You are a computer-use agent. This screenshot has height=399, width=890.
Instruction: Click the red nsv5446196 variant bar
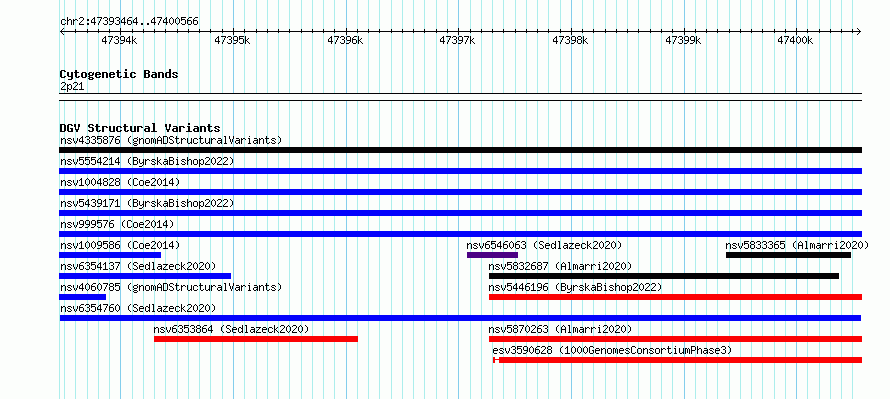675,297
